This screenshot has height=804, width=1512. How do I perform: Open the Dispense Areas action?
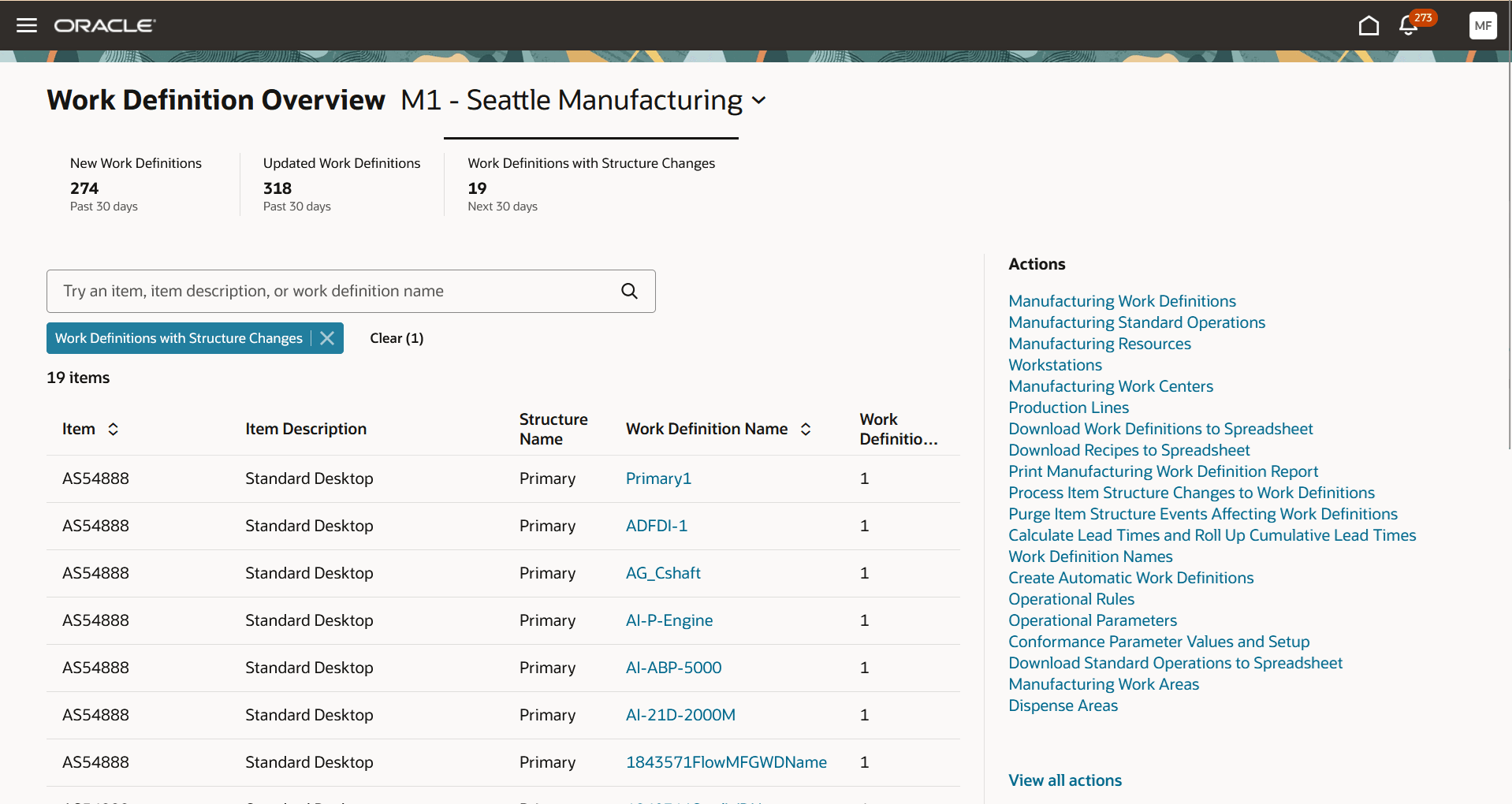1063,705
